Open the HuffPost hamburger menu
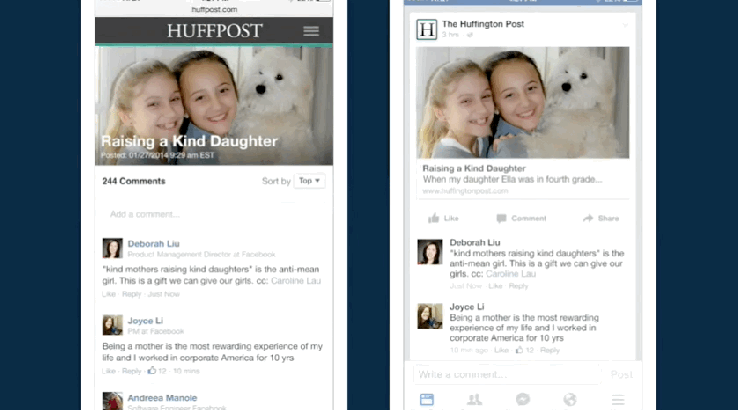Image resolution: width=738 pixels, height=410 pixels. pyautogui.click(x=311, y=31)
